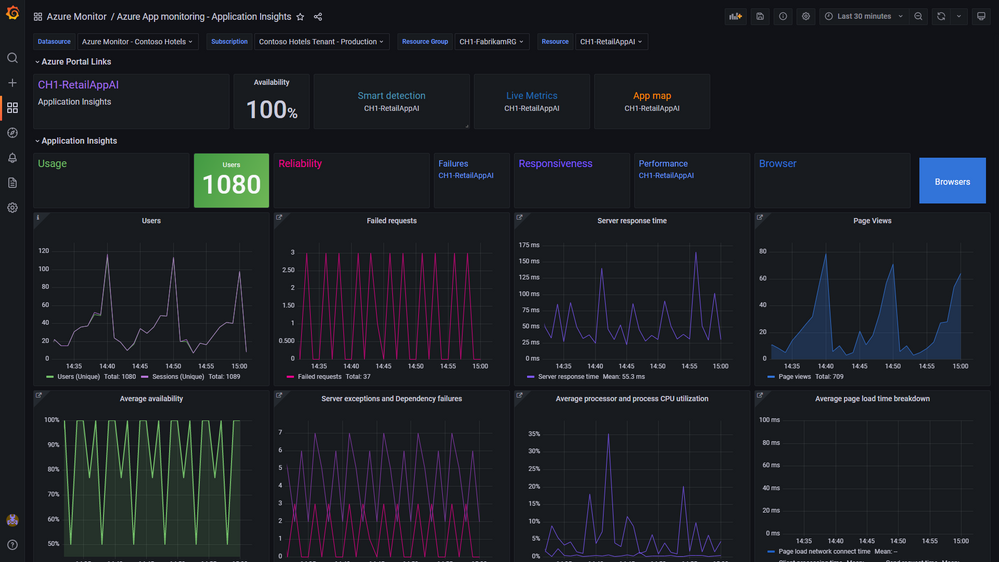
Task: Click the Create plus icon in sidebar
Action: click(x=12, y=83)
